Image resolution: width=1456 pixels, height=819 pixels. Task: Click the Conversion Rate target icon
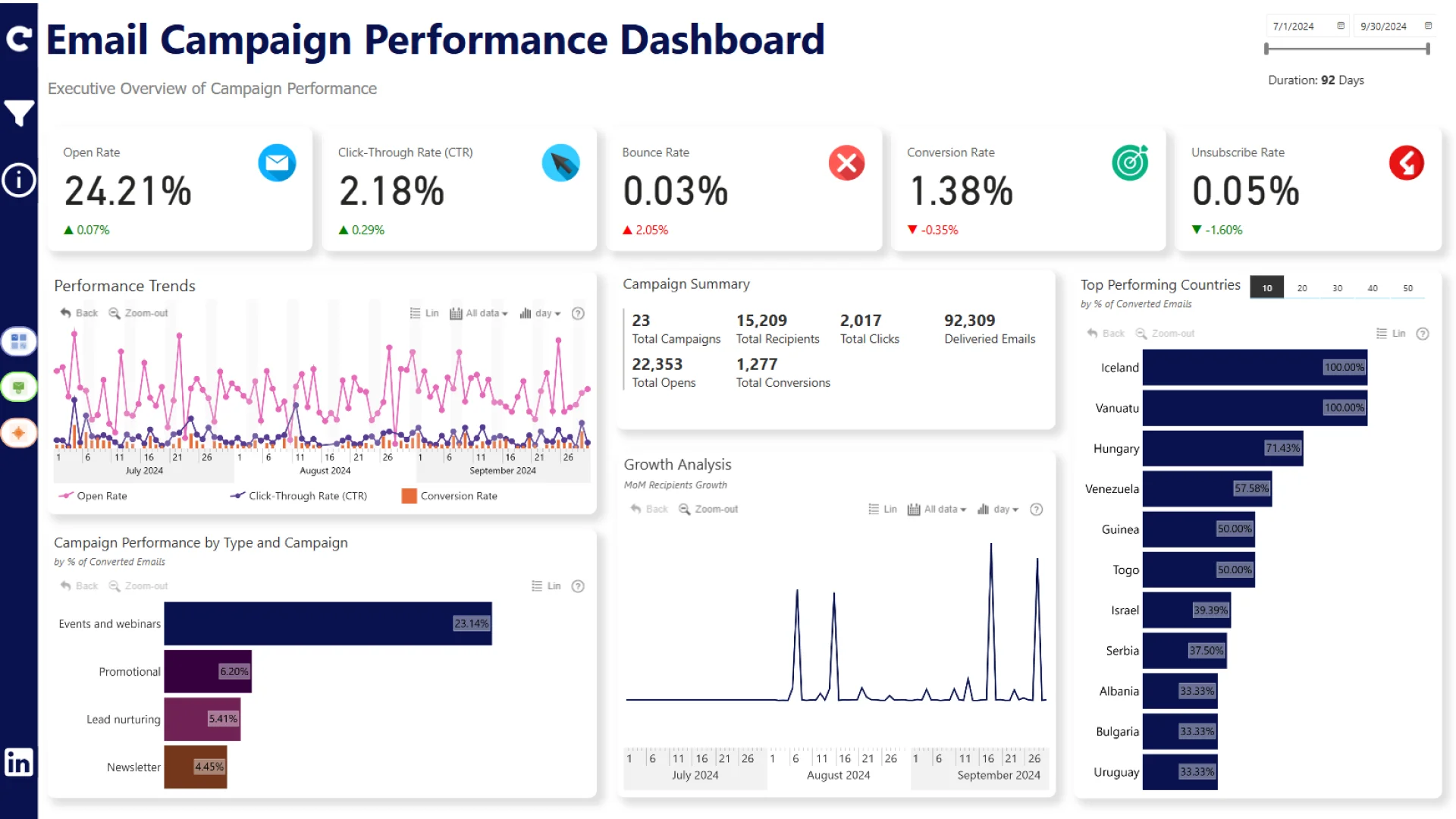click(1130, 163)
